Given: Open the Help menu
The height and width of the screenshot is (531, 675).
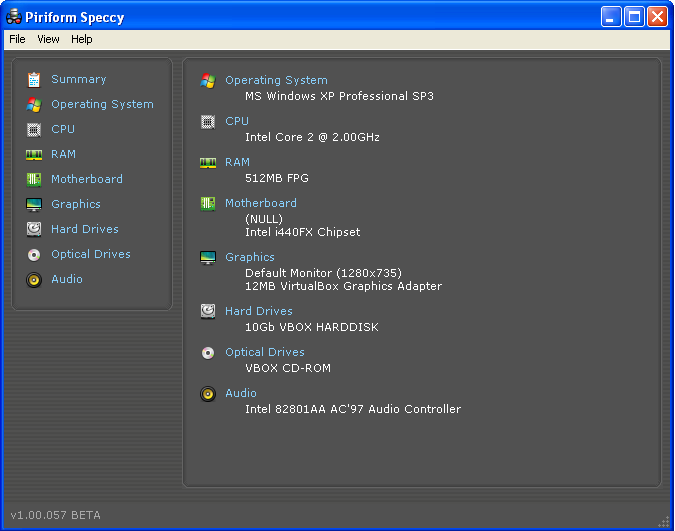Looking at the screenshot, I should tap(82, 40).
